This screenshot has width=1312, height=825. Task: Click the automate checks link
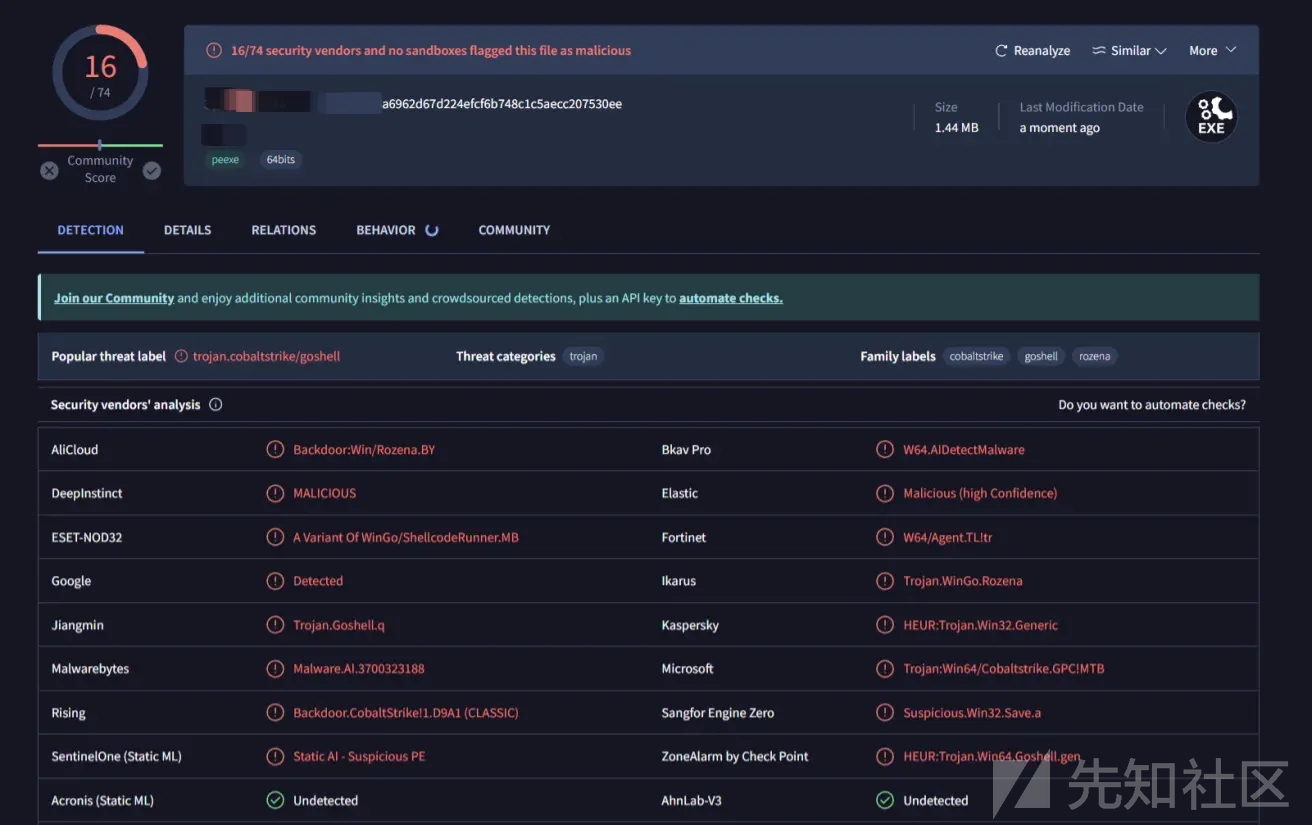tap(731, 298)
